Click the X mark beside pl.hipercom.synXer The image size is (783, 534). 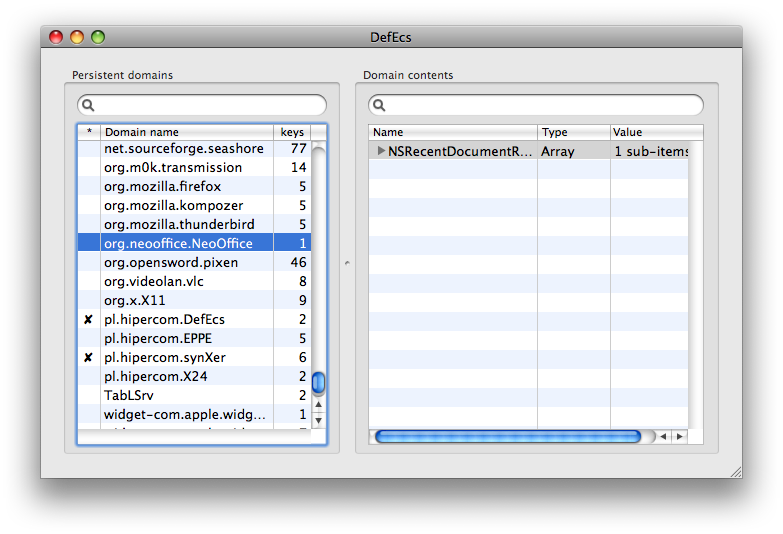[88, 358]
